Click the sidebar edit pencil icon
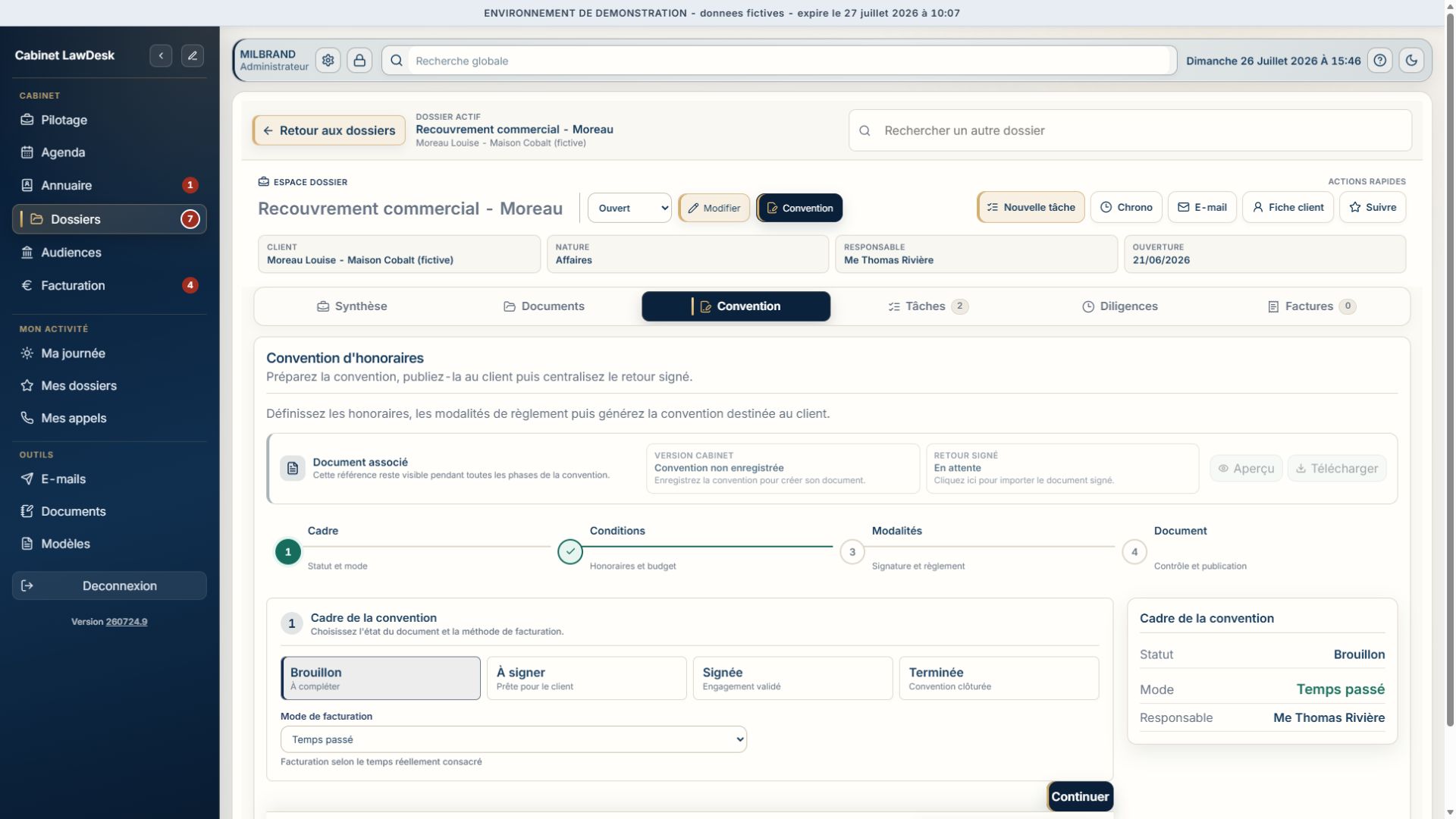 (193, 55)
